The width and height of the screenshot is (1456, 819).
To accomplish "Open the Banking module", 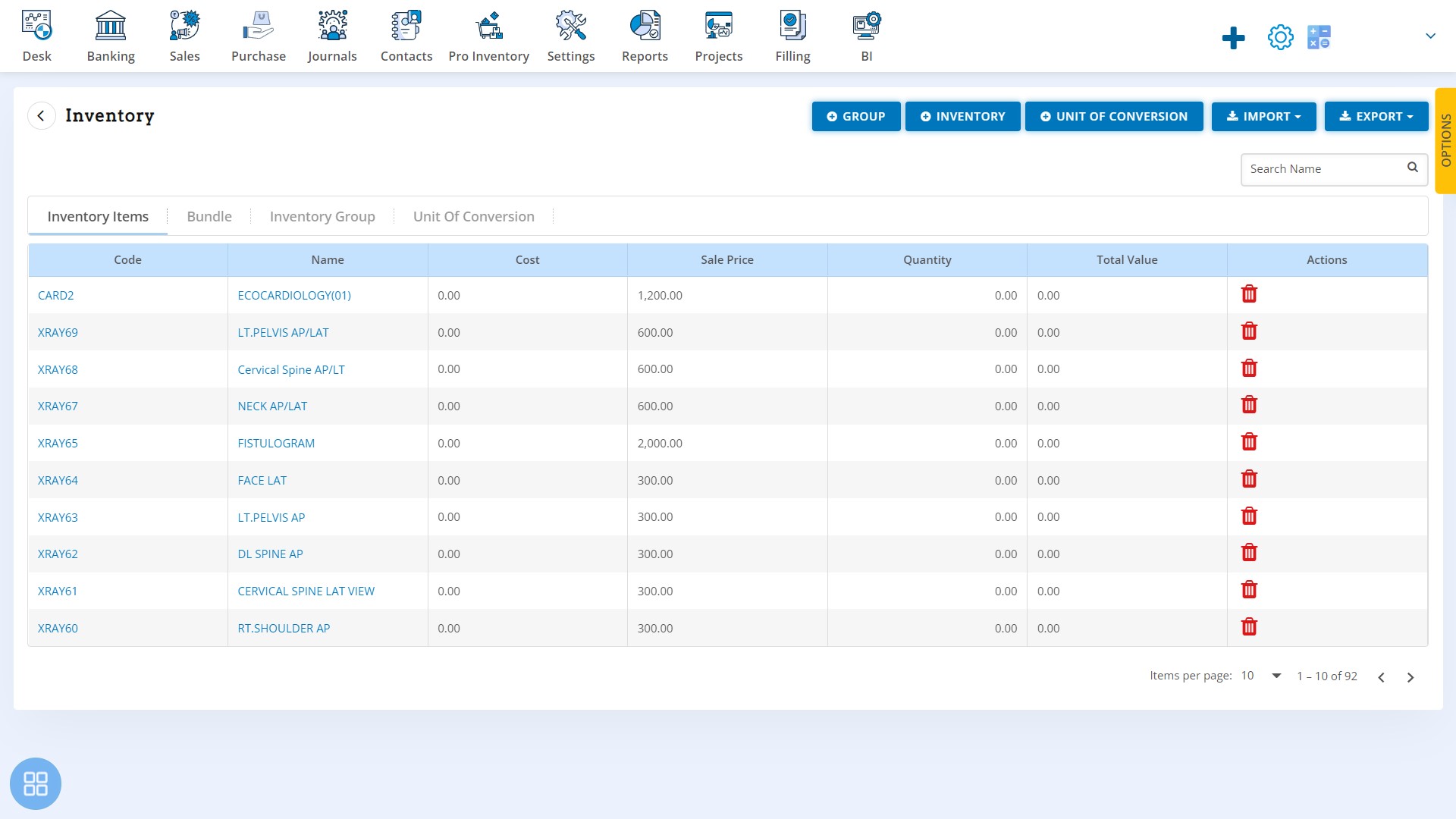I will [110, 35].
